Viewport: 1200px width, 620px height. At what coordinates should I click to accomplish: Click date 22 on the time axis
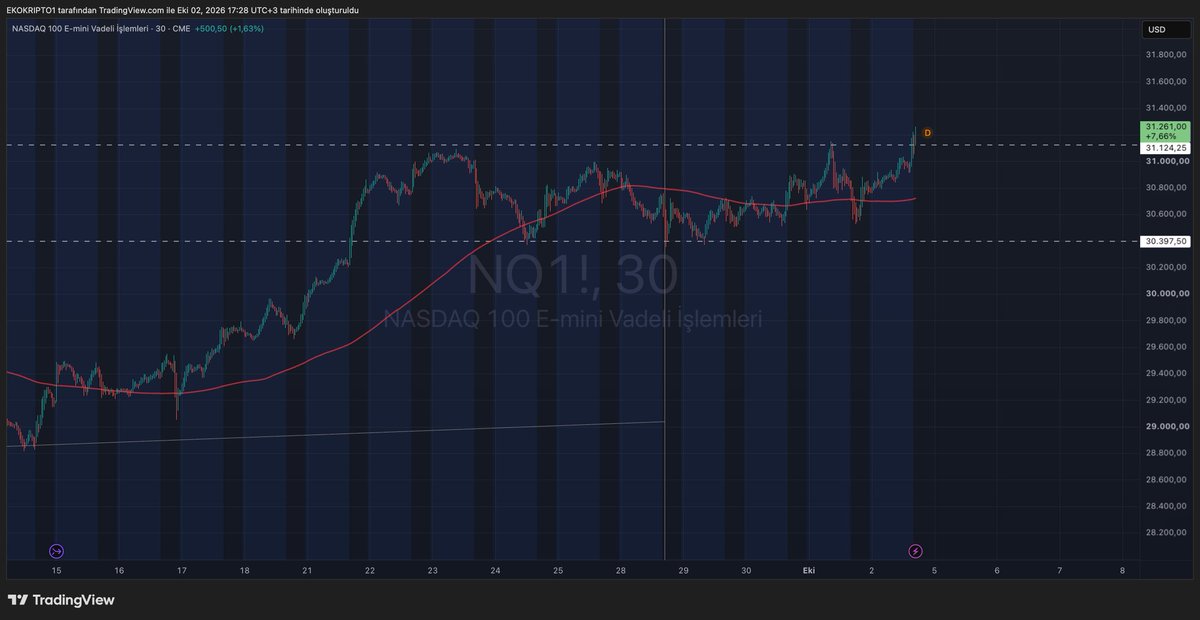370,571
